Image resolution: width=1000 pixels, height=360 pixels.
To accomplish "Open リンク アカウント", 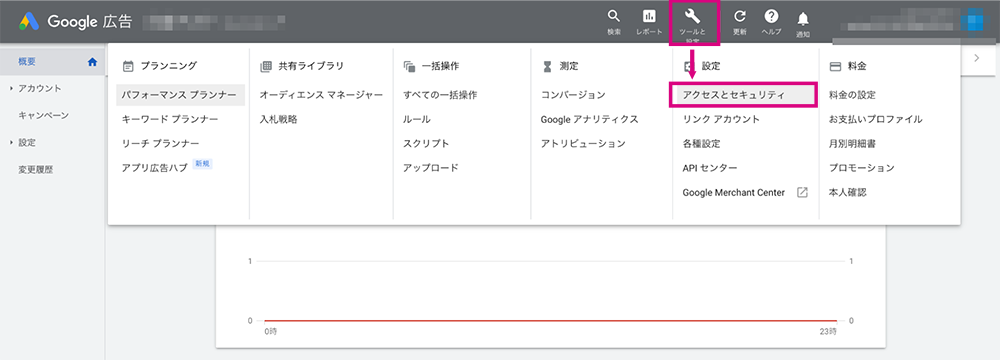I will coord(721,119).
